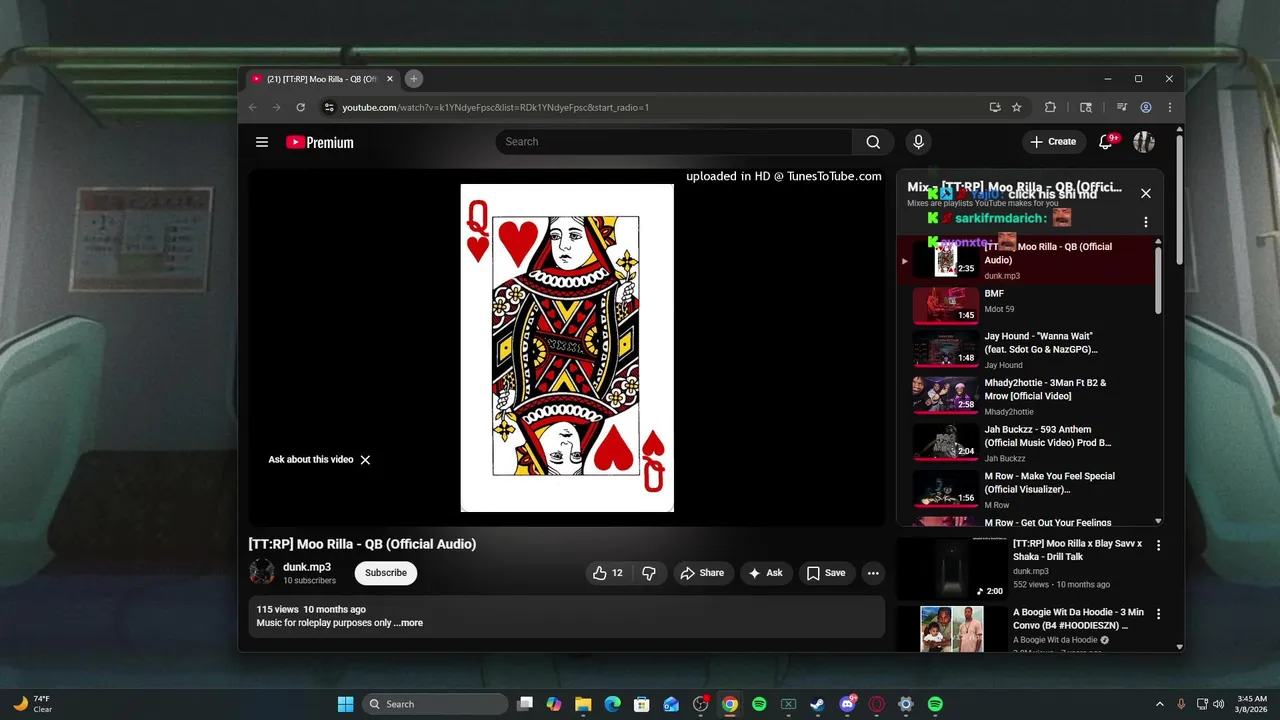Open File Explorer from taskbar
1280x720 pixels.
[583, 704]
